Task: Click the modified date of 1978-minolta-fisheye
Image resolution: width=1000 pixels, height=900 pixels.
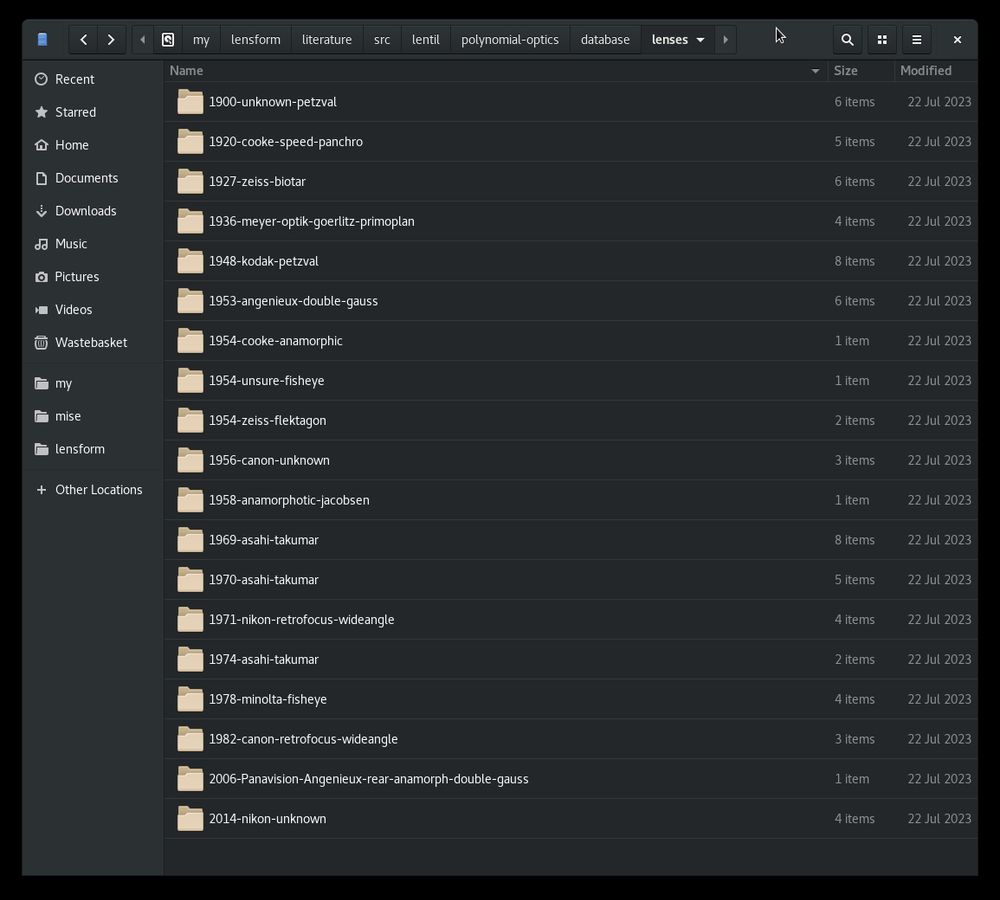Action: [x=939, y=699]
